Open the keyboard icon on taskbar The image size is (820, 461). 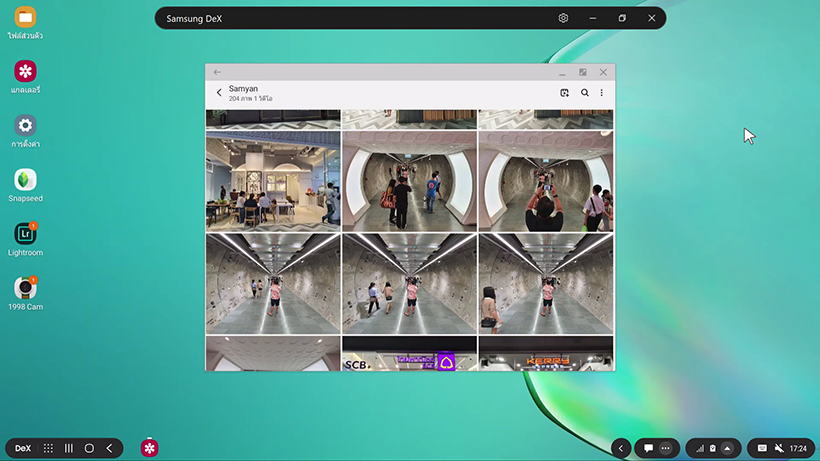click(x=762, y=448)
